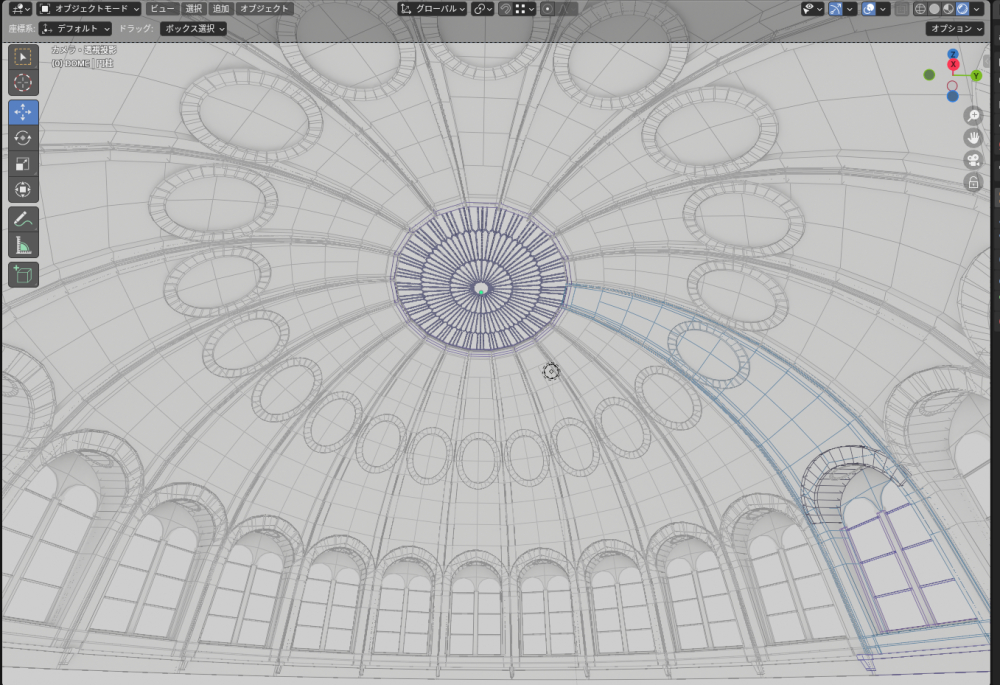The image size is (1000, 685).
Task: Click the カメラ・透視投影 view label
Action: [84, 50]
